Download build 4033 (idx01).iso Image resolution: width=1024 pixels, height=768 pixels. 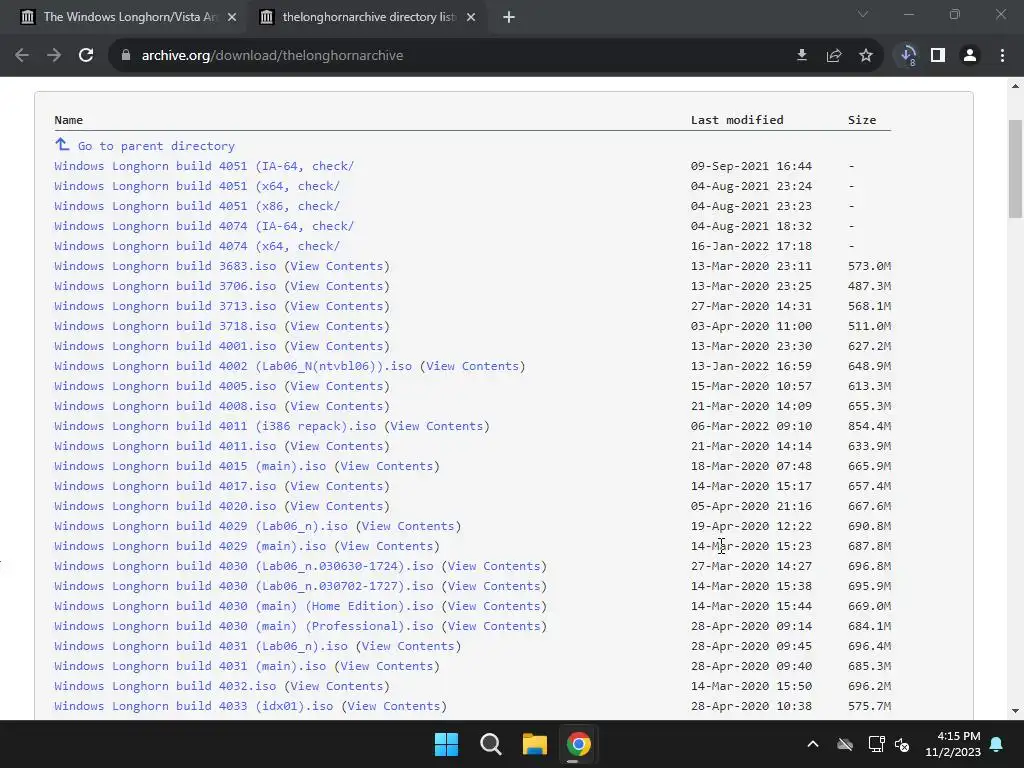click(x=193, y=706)
